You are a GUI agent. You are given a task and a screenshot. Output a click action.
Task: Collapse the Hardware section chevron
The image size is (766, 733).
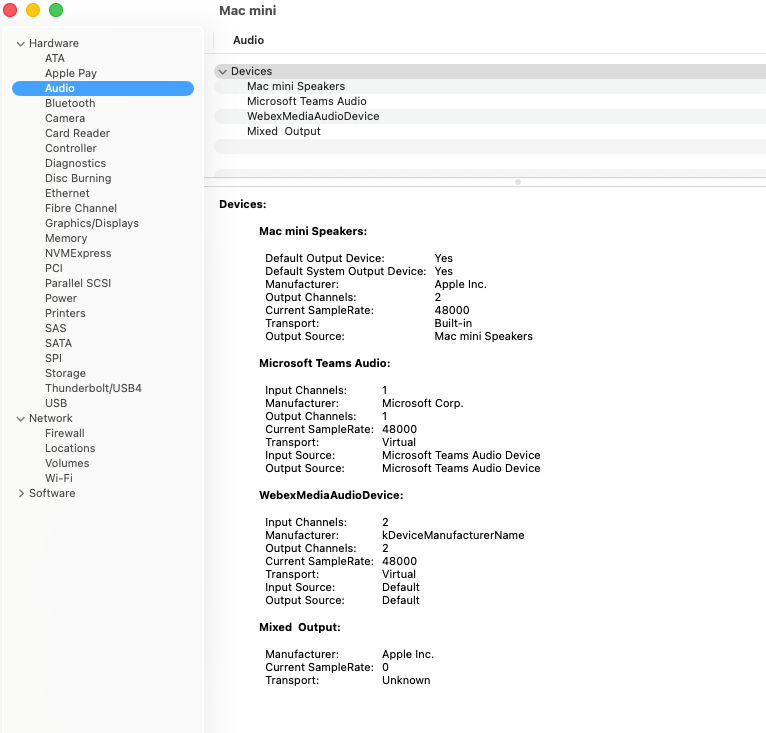pyautogui.click(x=21, y=43)
